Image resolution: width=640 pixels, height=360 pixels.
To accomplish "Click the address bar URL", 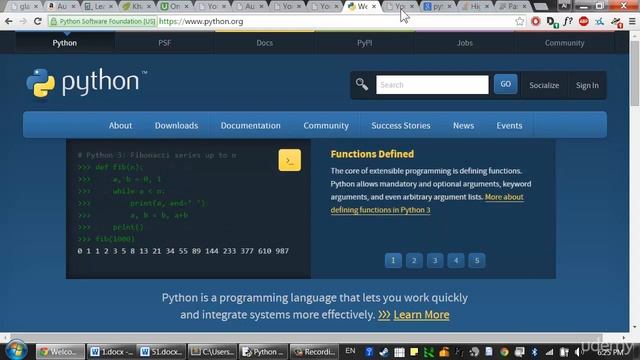I will coord(201,21).
